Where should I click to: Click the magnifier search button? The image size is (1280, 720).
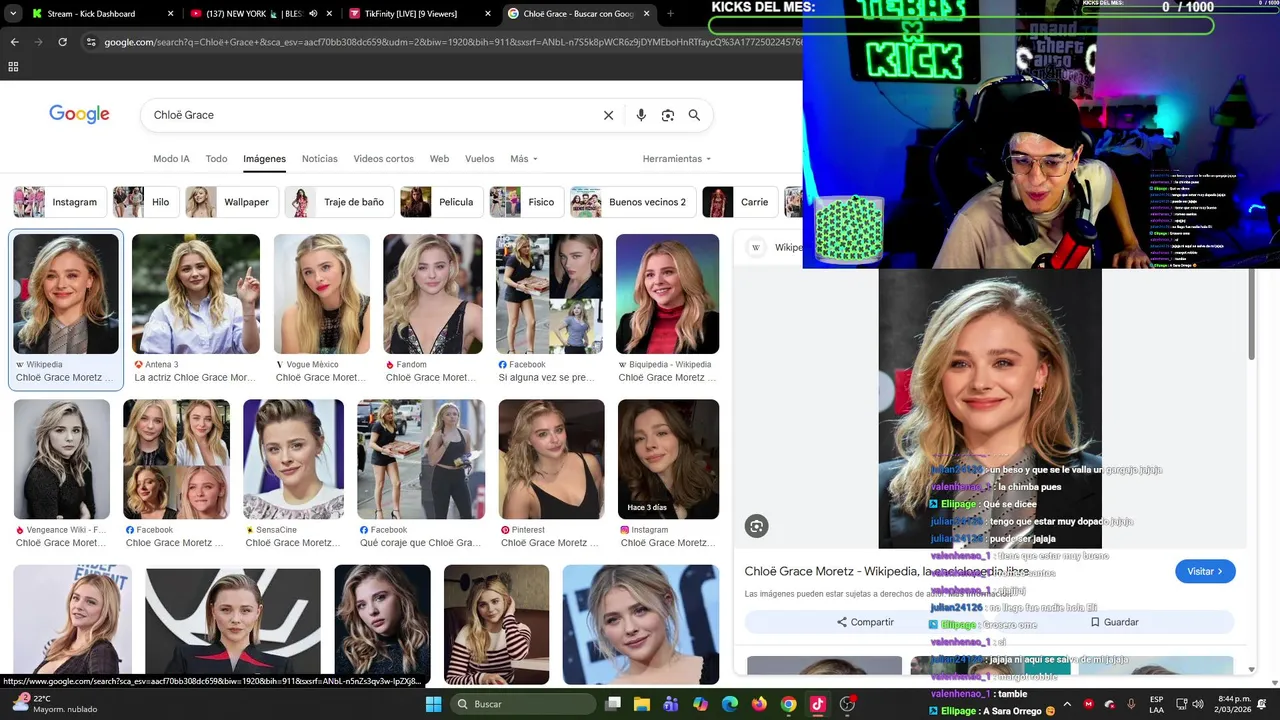coord(694,115)
